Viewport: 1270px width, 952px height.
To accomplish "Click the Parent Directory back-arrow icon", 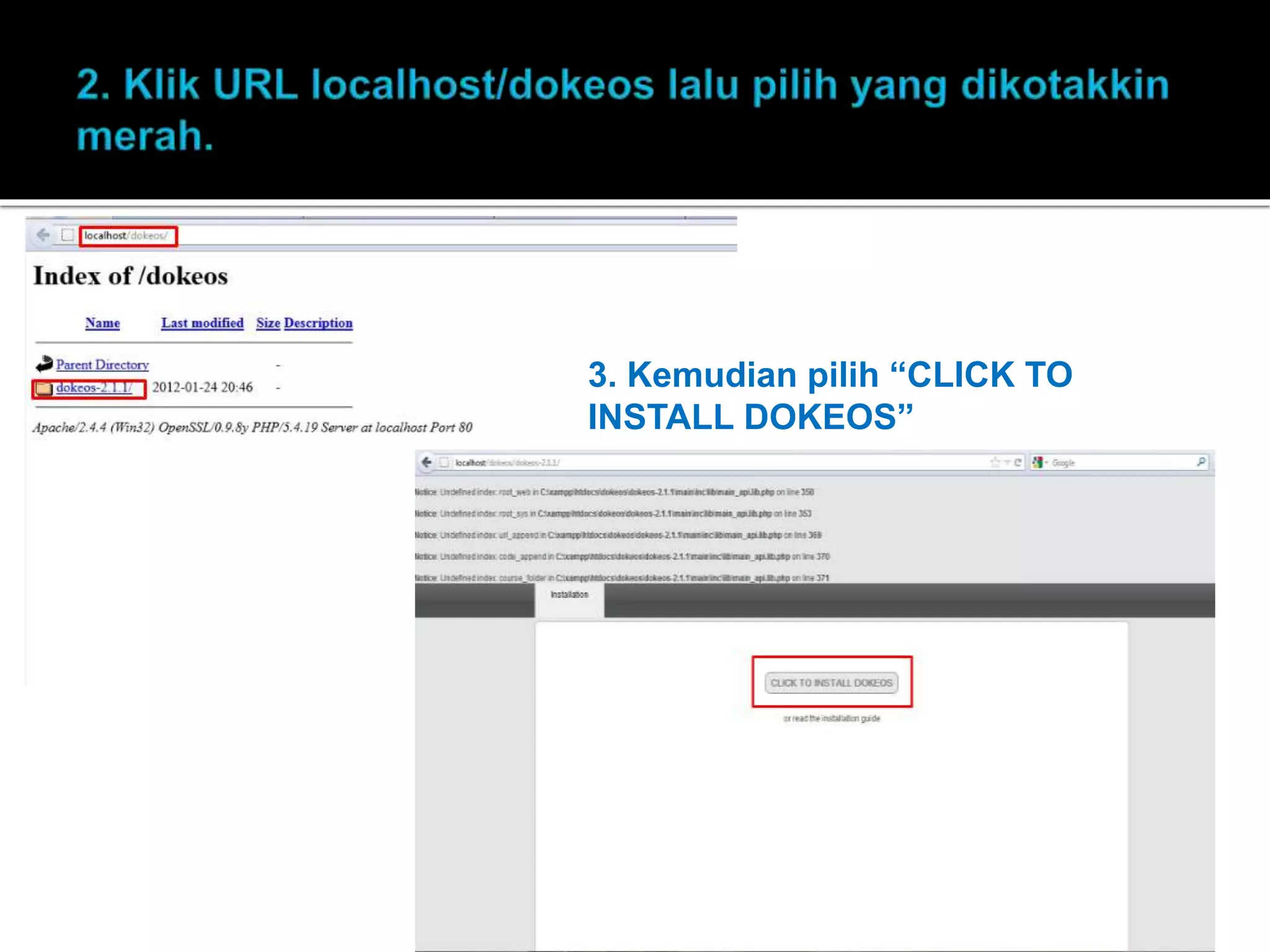I will click(x=44, y=364).
